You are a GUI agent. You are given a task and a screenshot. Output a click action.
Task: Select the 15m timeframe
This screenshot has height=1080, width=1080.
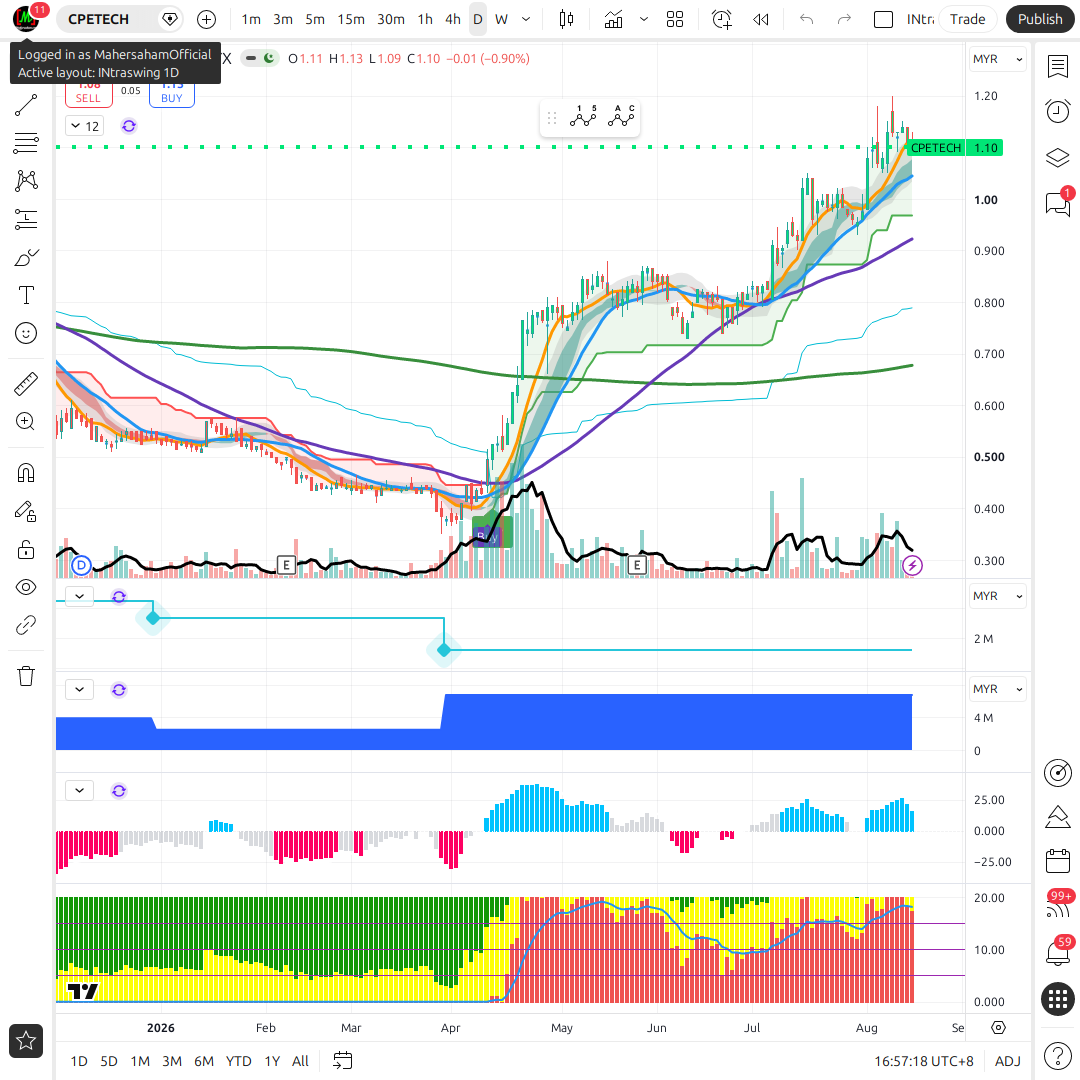click(x=351, y=19)
